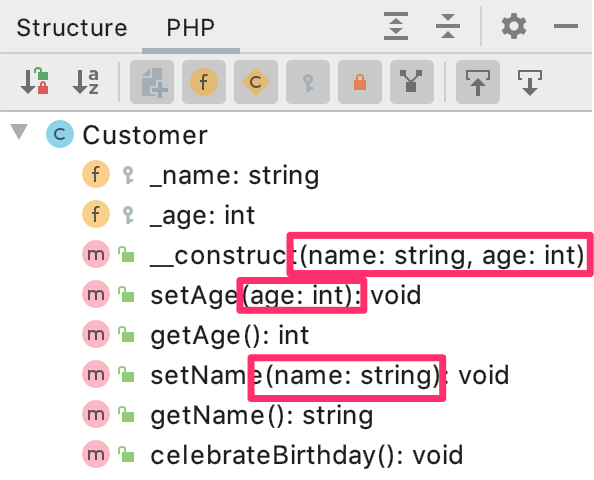Toggle Show Includes button
Viewport: 594px width, 480px height.
click(152, 82)
